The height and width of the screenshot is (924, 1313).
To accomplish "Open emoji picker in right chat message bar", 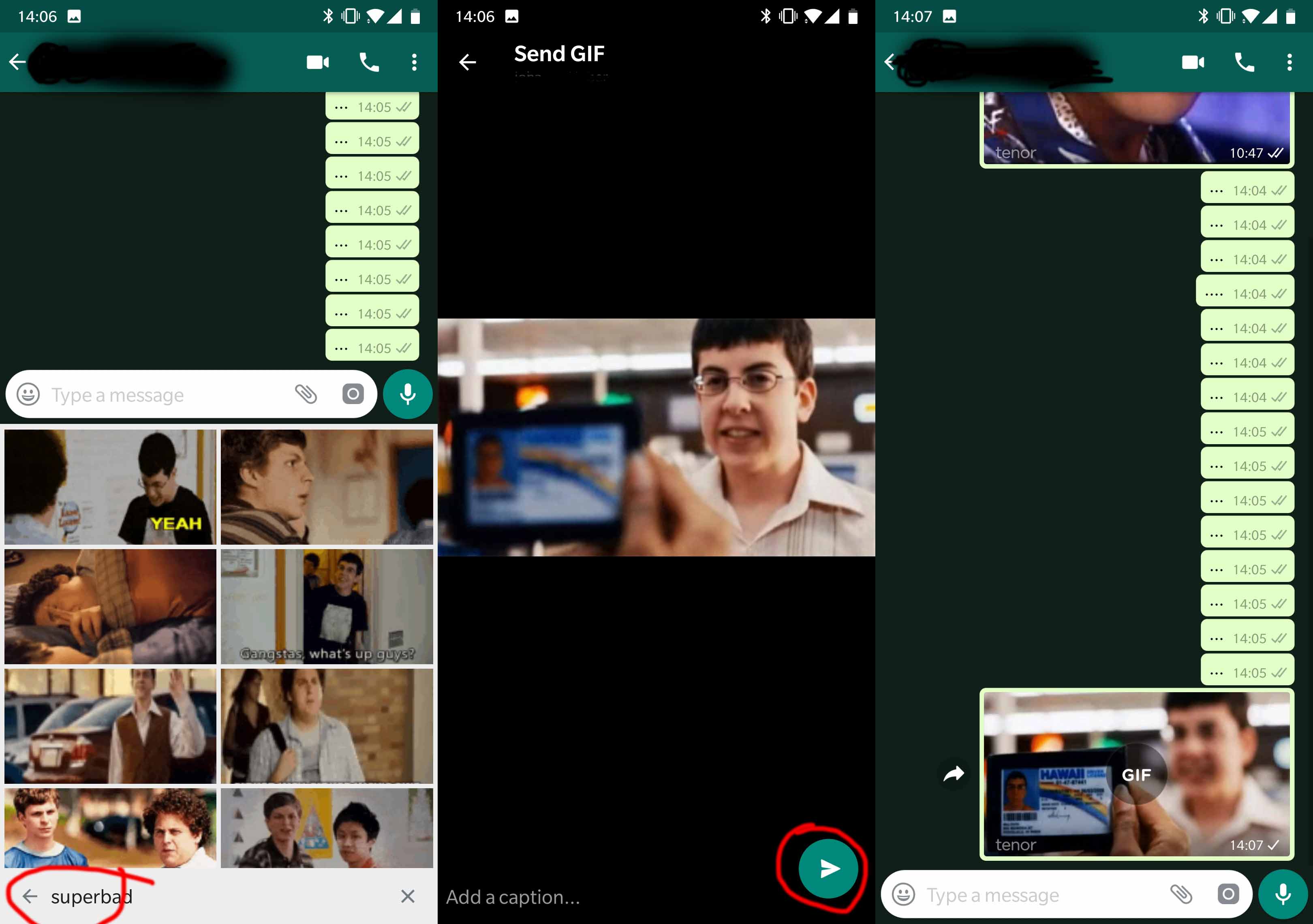I will click(x=903, y=894).
